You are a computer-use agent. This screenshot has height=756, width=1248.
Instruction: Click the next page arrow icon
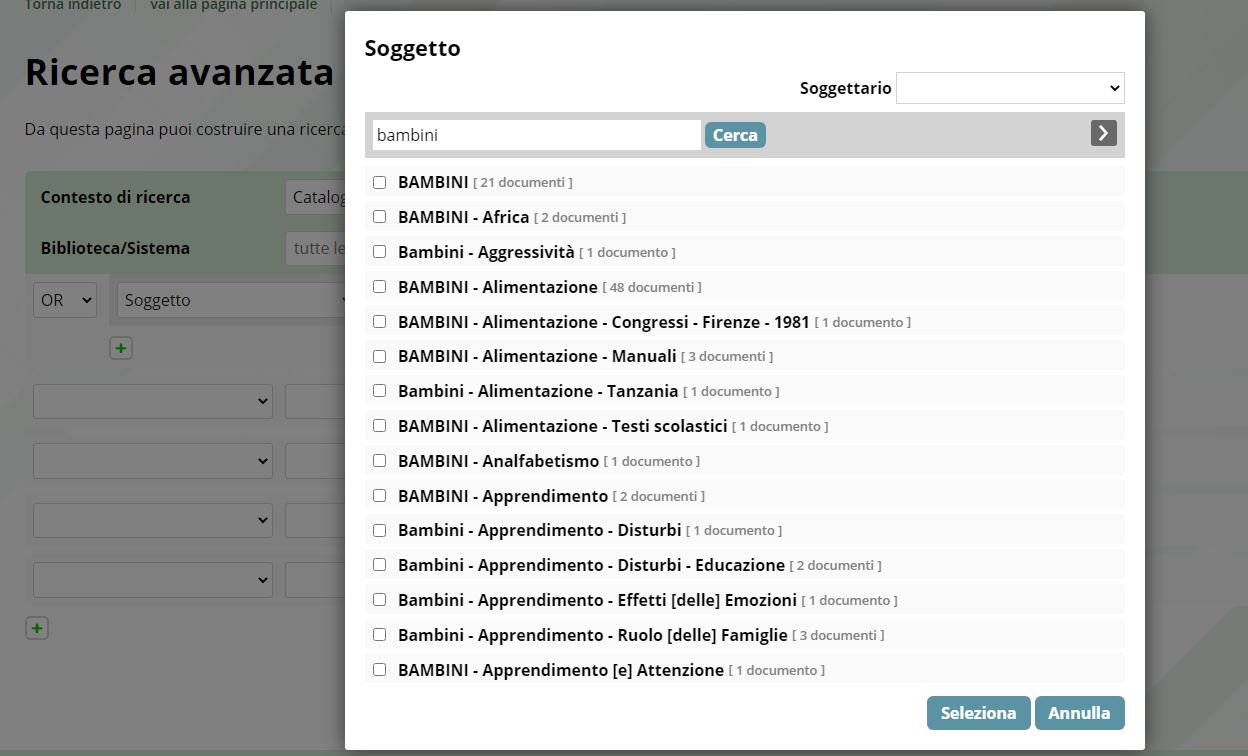pyautogui.click(x=1103, y=133)
